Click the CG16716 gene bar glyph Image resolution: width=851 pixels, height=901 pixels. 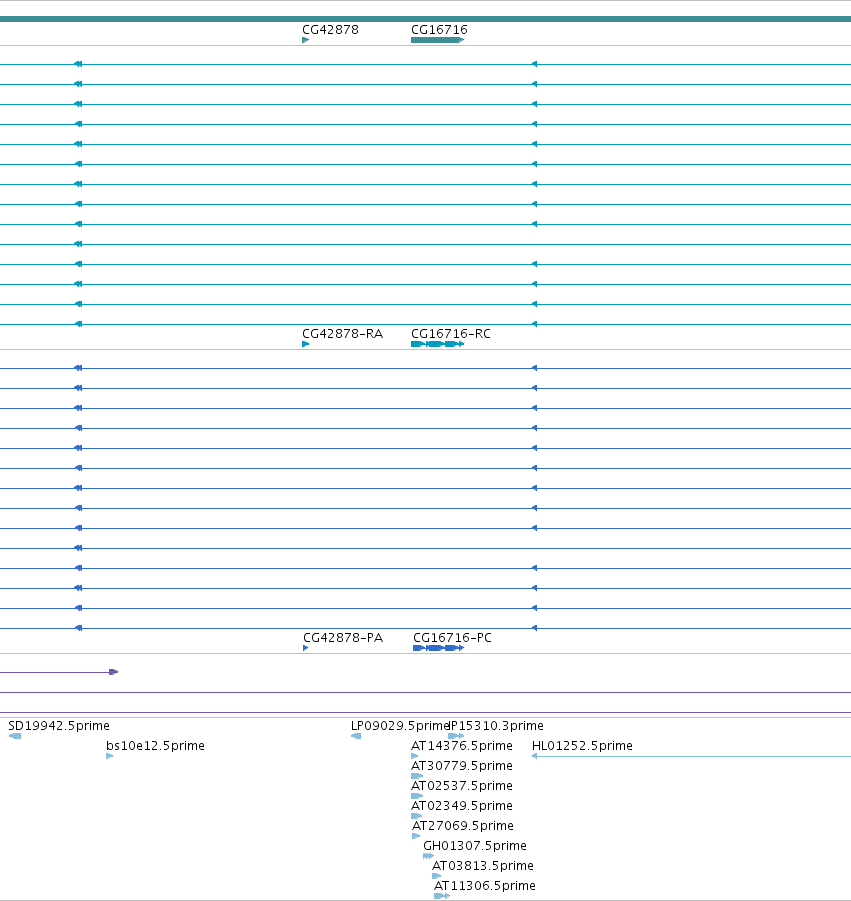coord(437,40)
